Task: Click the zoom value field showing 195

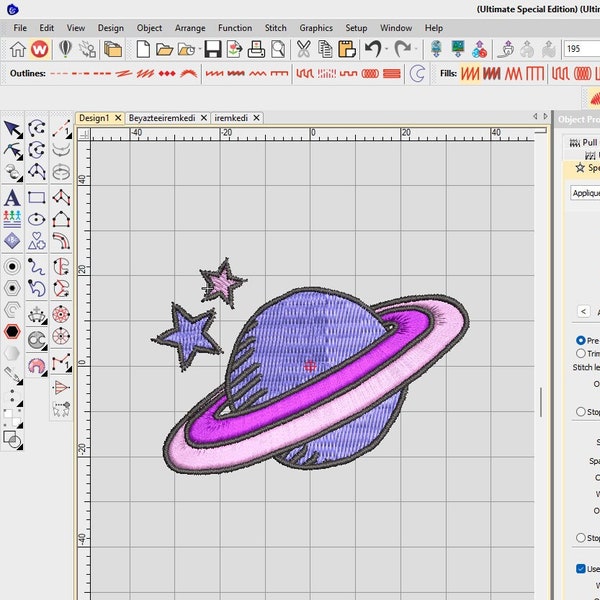Action: pyautogui.click(x=581, y=49)
